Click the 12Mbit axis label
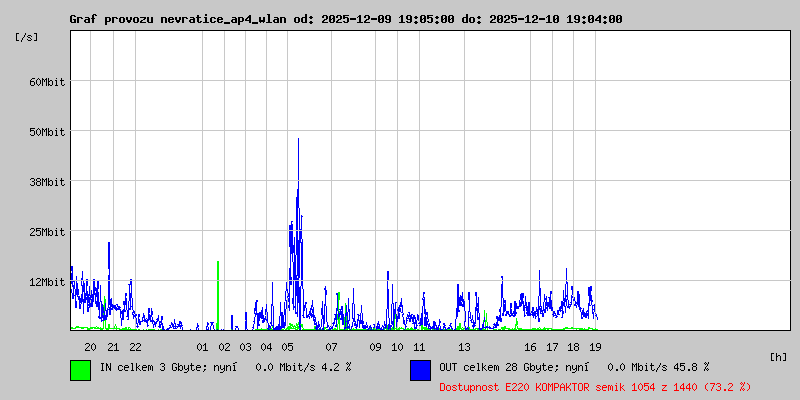The image size is (800, 400). point(47,282)
